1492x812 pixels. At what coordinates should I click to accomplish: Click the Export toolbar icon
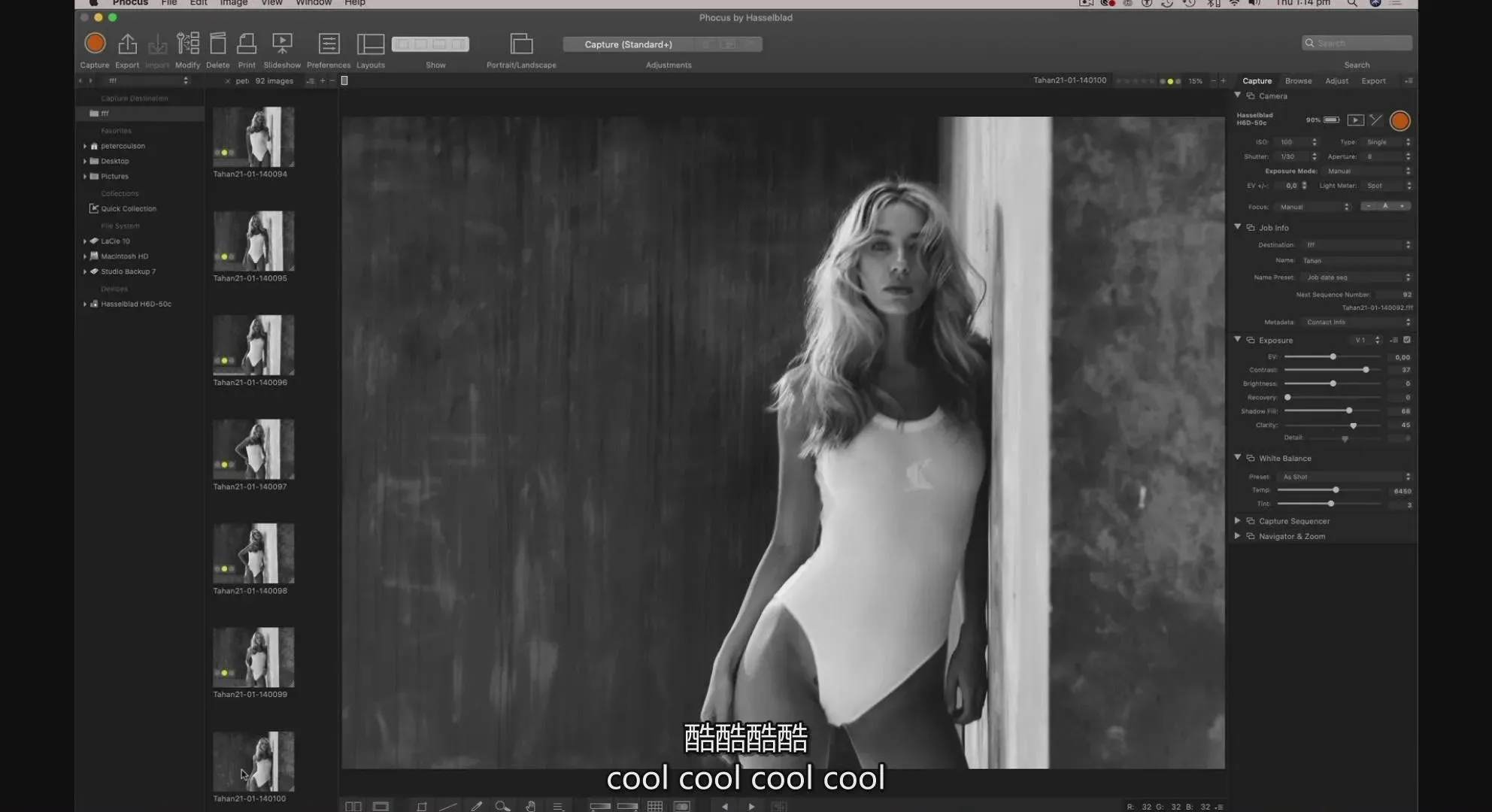pos(127,44)
